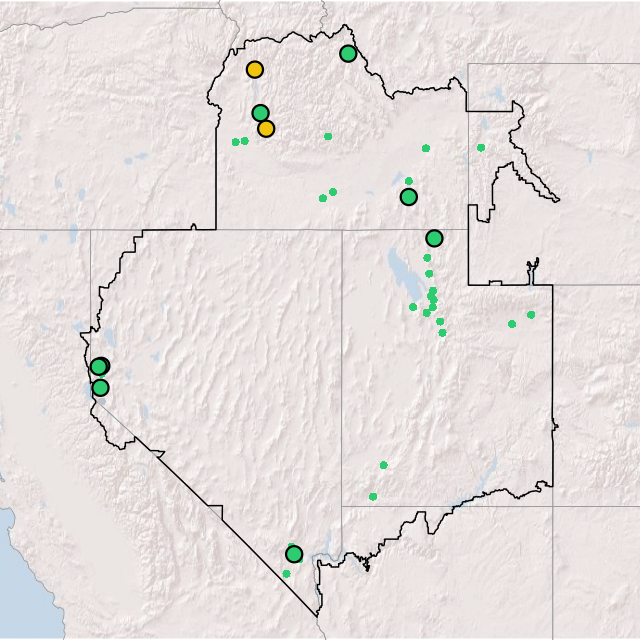Click the upper-right dot of the central northern dot pair
Image resolution: width=640 pixels, height=640 pixels.
tap(333, 192)
